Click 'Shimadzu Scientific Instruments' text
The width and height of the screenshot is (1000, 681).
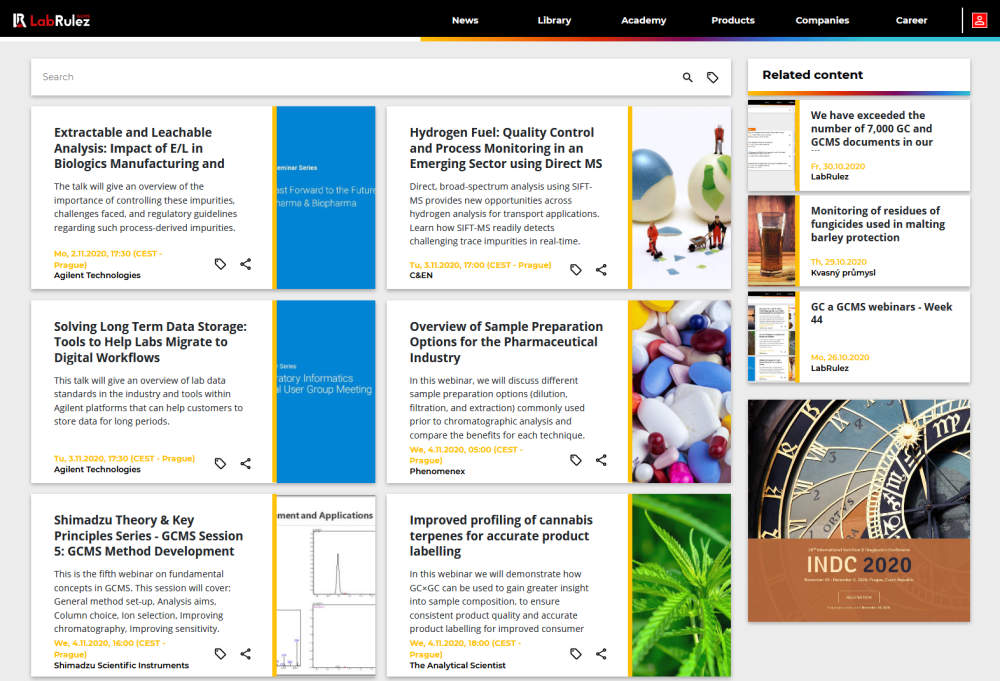[121, 665]
